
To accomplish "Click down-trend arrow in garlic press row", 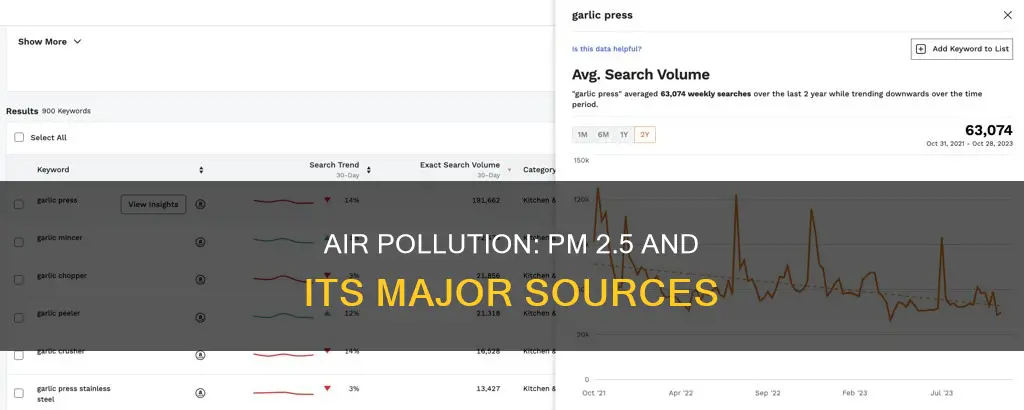I will pyautogui.click(x=327, y=200).
